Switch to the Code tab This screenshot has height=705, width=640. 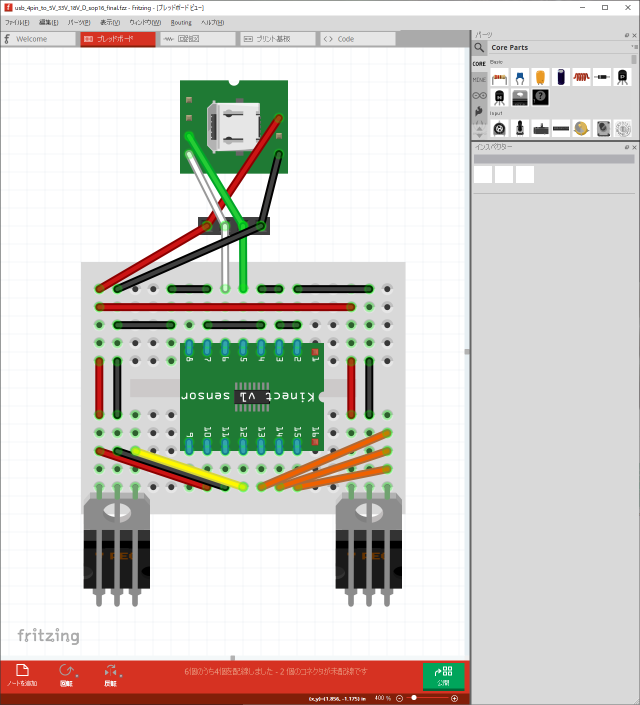[358, 39]
